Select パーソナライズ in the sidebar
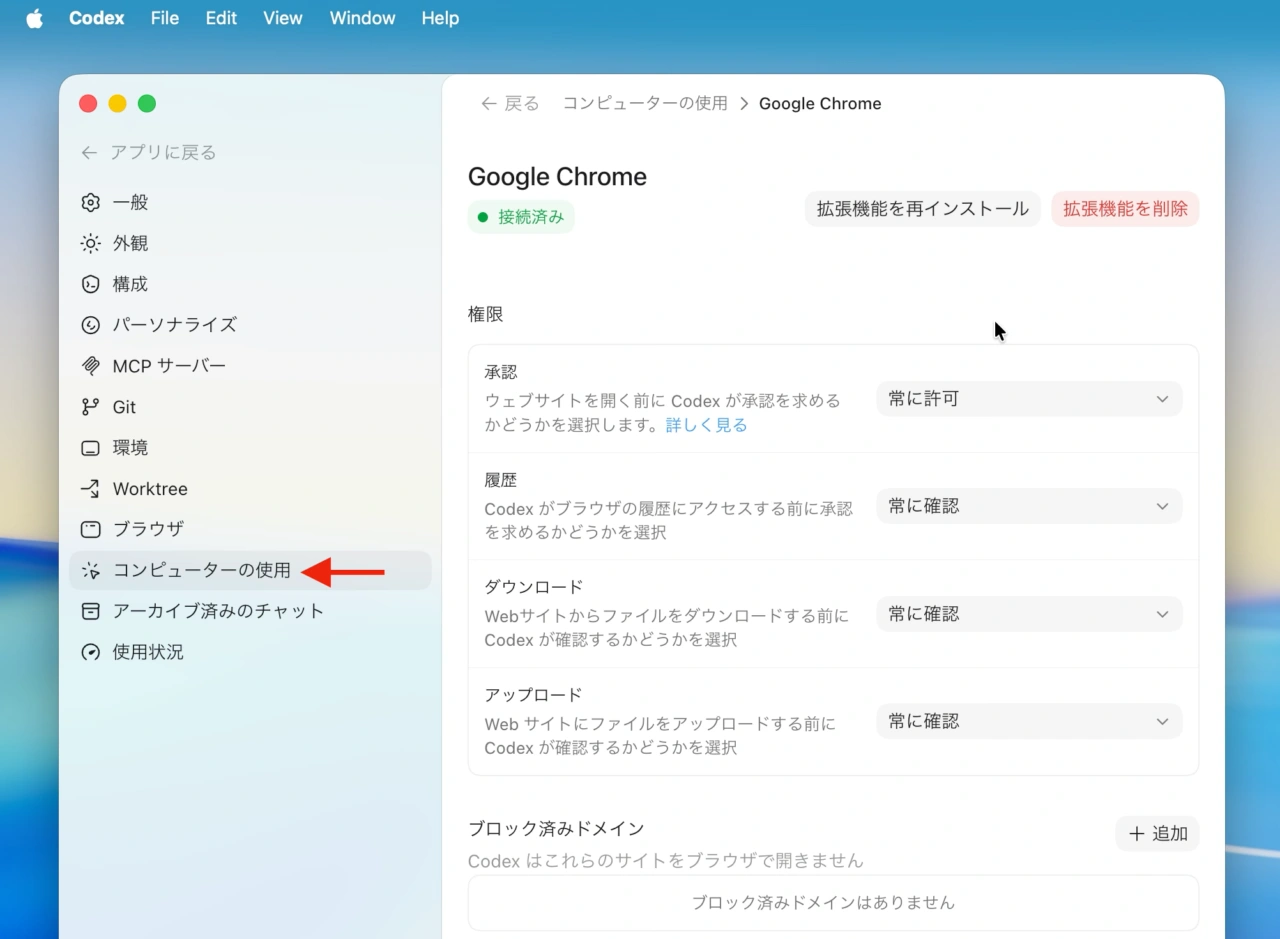Image resolution: width=1280 pixels, height=939 pixels. [x=250, y=325]
